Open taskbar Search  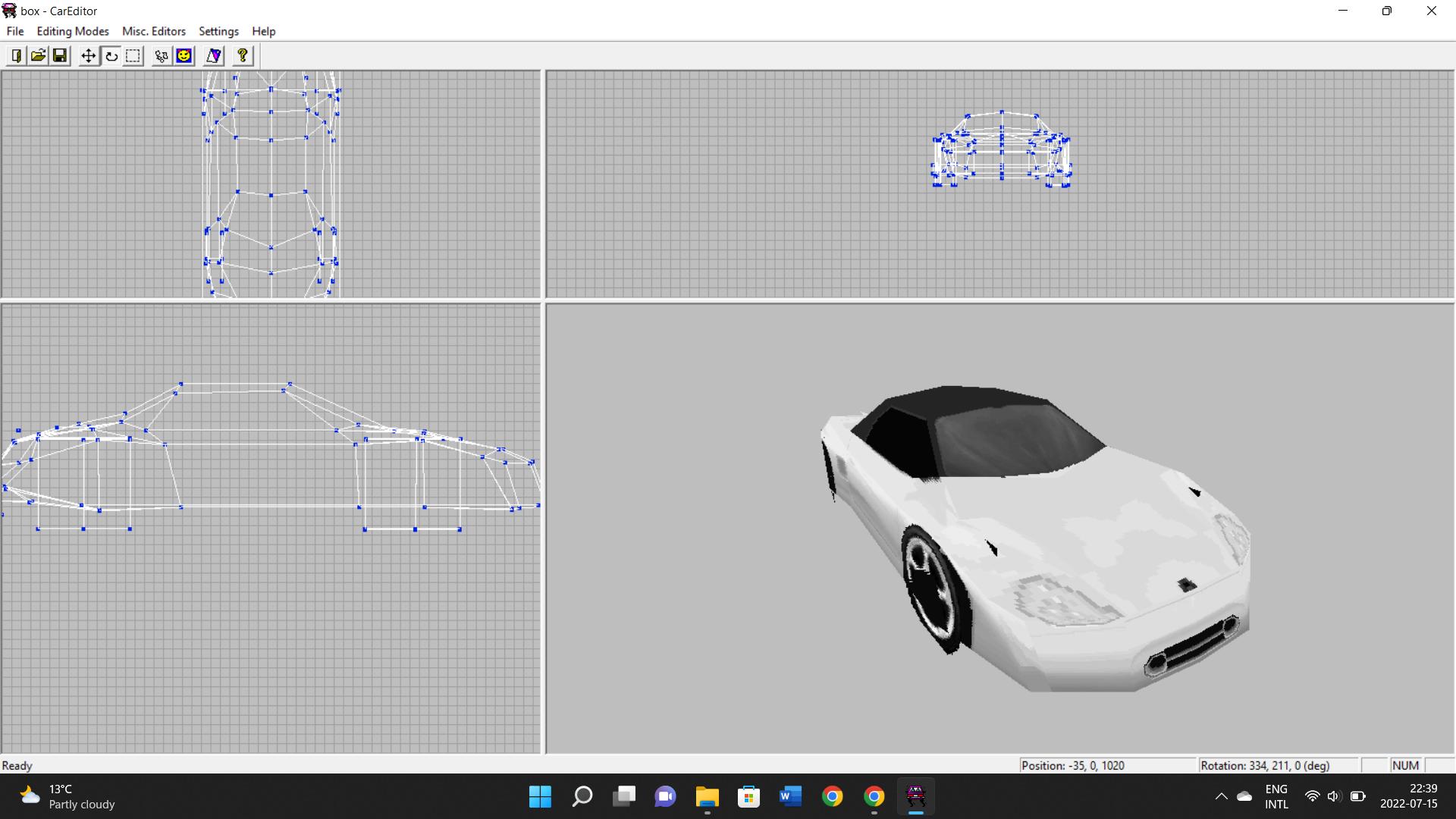coord(582,796)
